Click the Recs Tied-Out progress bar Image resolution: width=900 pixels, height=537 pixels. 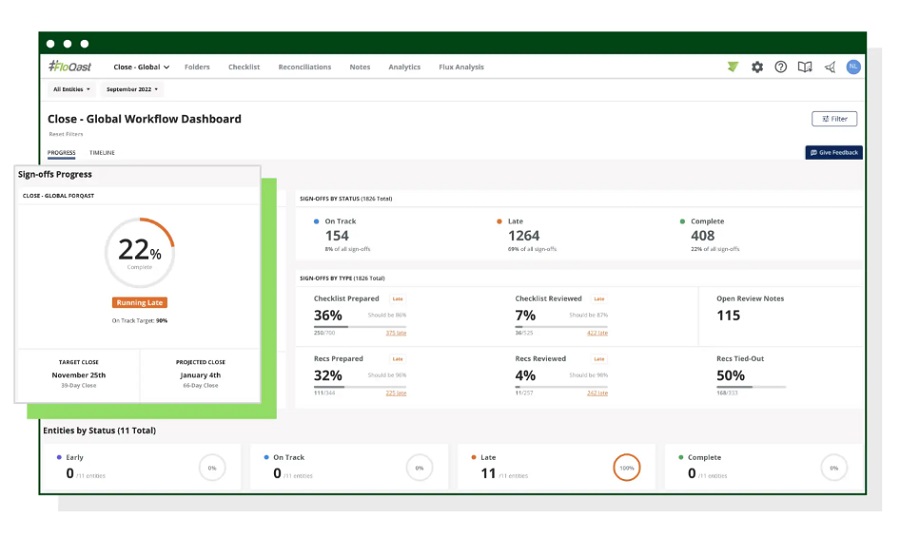(751, 387)
